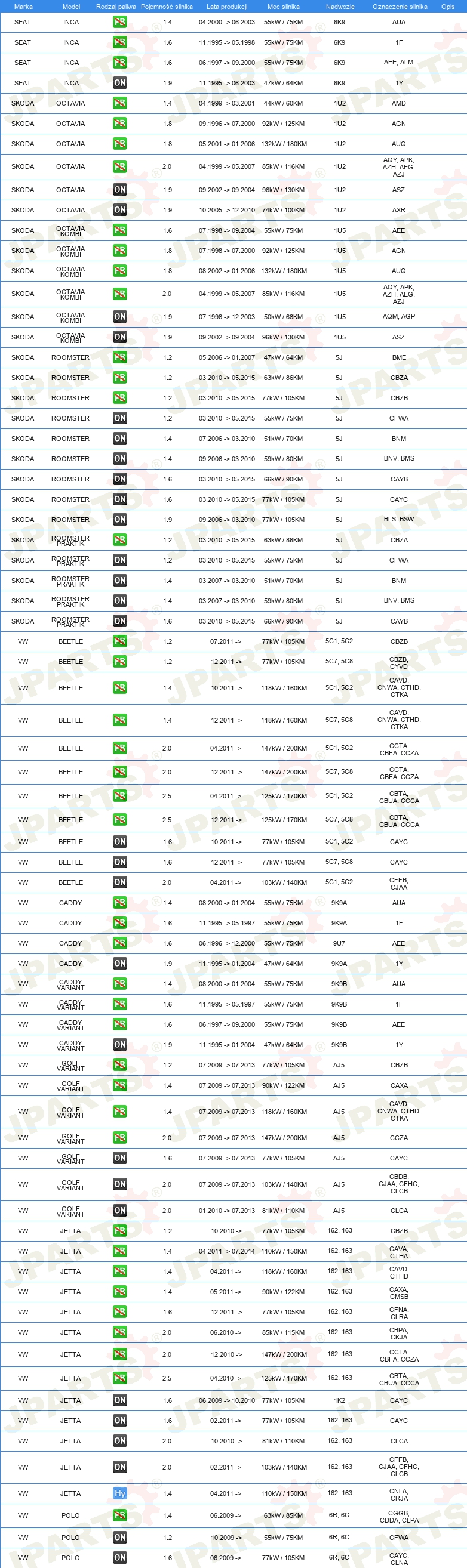Click diesel icon in POLO CAYC, CLNA row

click(x=120, y=1558)
